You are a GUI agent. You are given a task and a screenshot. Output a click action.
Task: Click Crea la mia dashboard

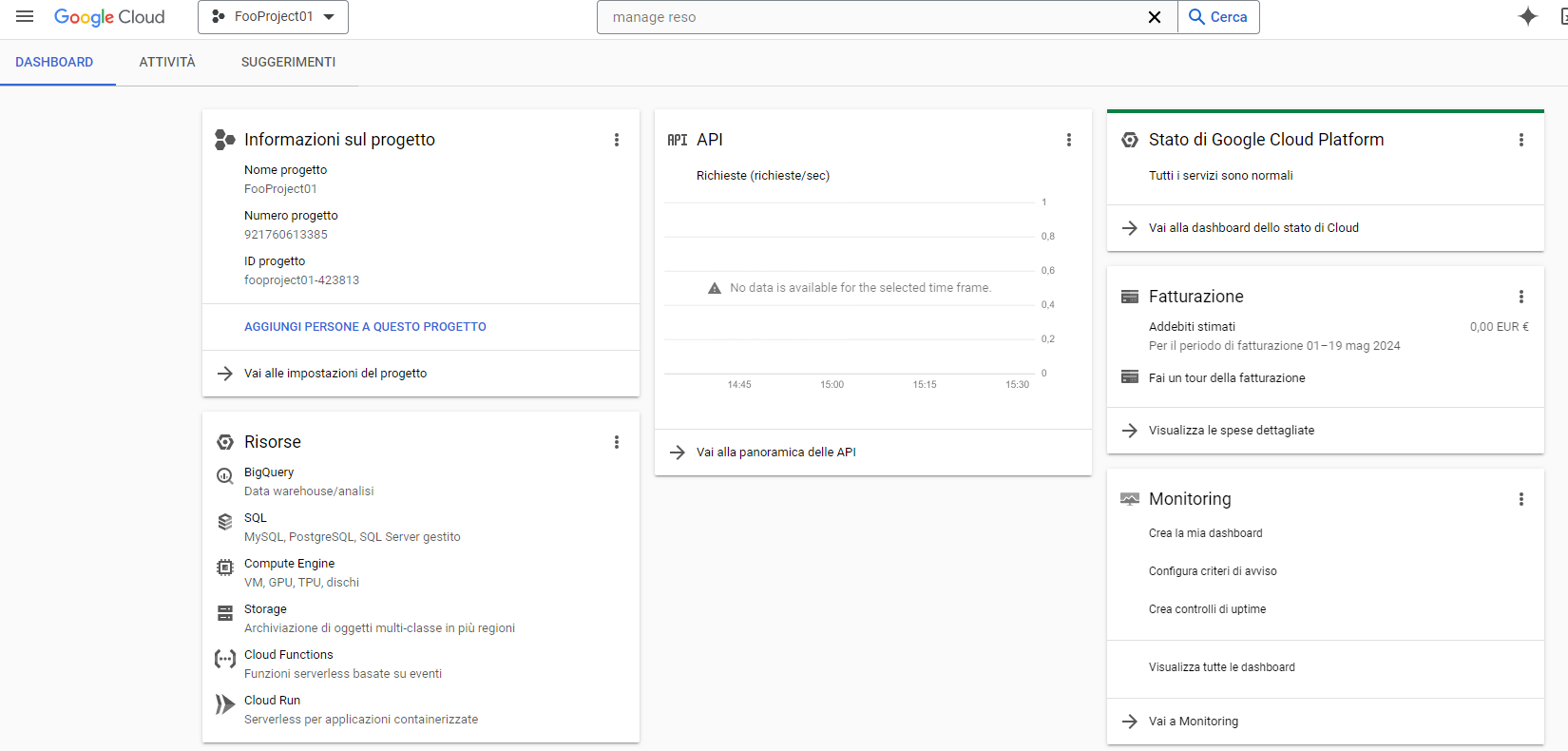tap(1206, 533)
